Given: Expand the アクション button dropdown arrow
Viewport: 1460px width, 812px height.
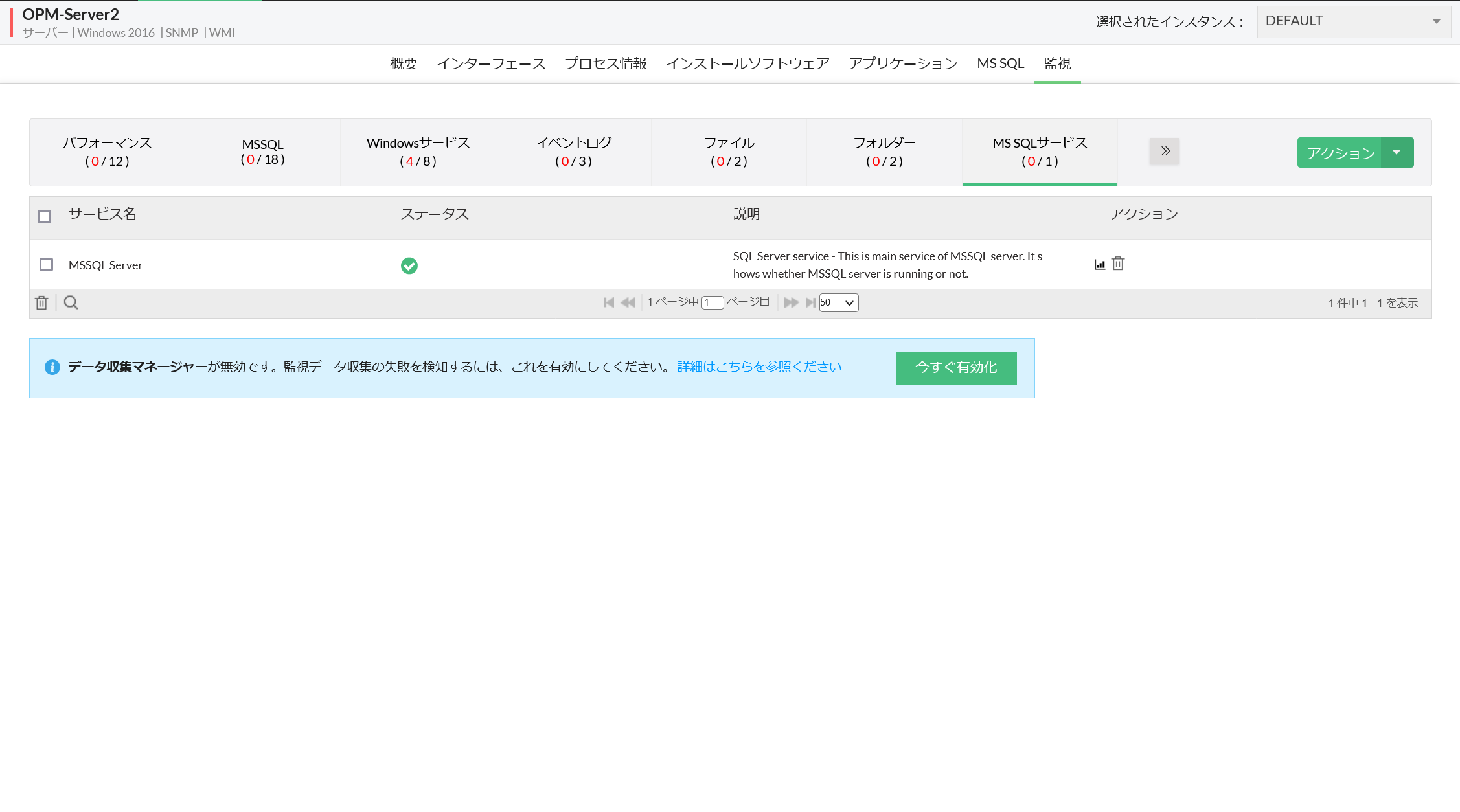Looking at the screenshot, I should click(x=1398, y=152).
